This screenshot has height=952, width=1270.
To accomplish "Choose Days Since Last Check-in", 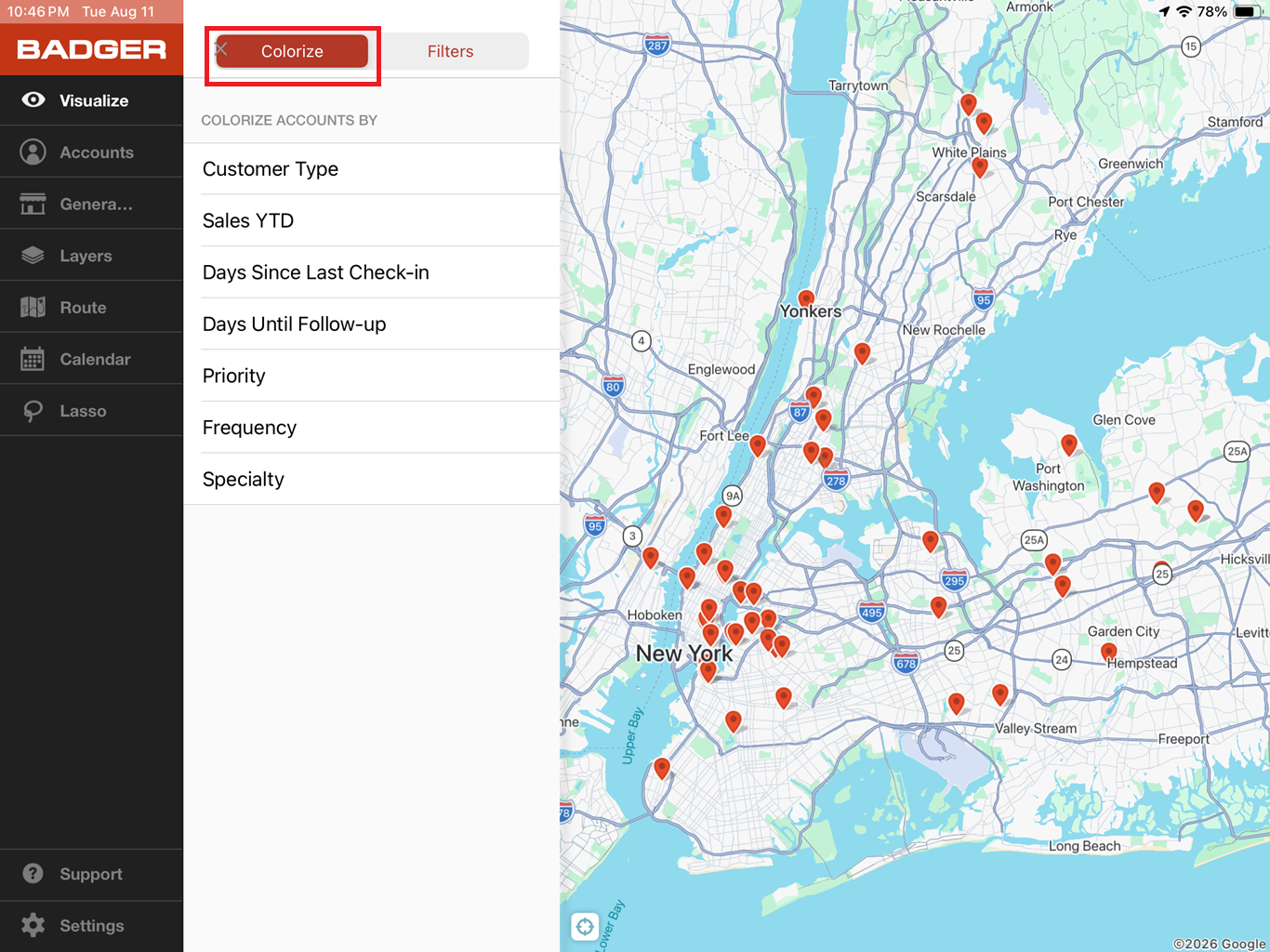I will (x=372, y=272).
